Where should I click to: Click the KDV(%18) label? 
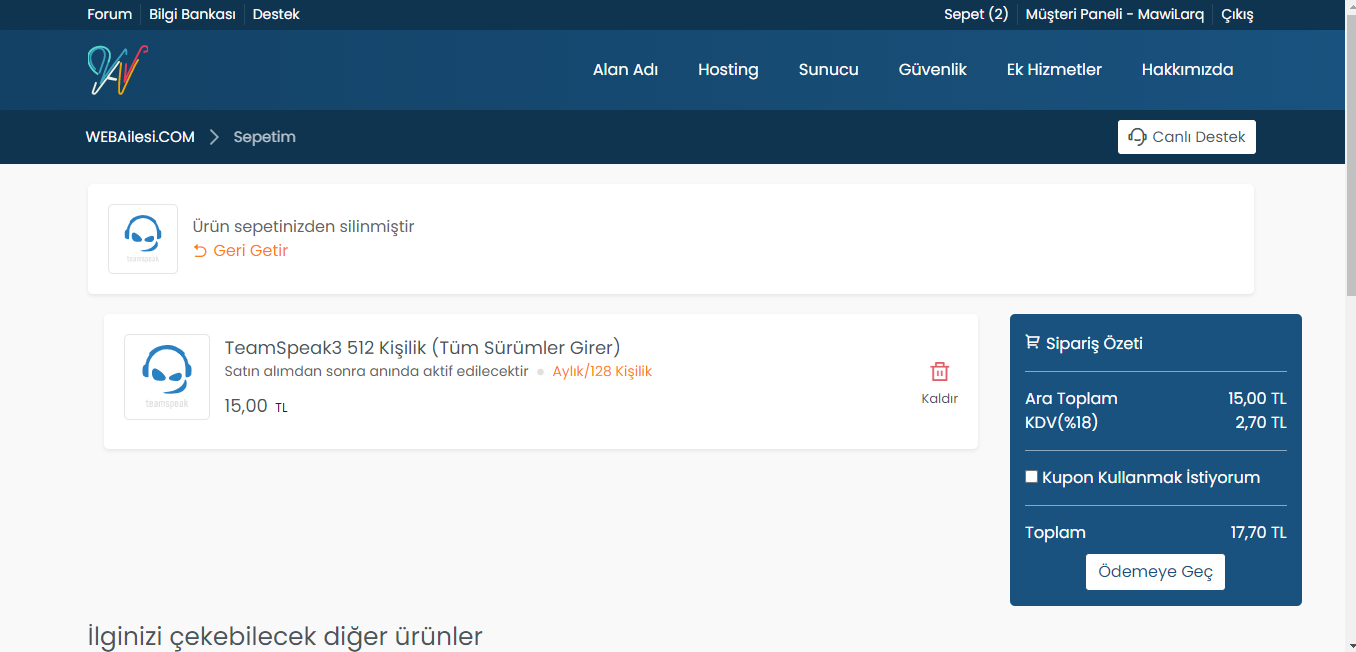pyautogui.click(x=1061, y=423)
